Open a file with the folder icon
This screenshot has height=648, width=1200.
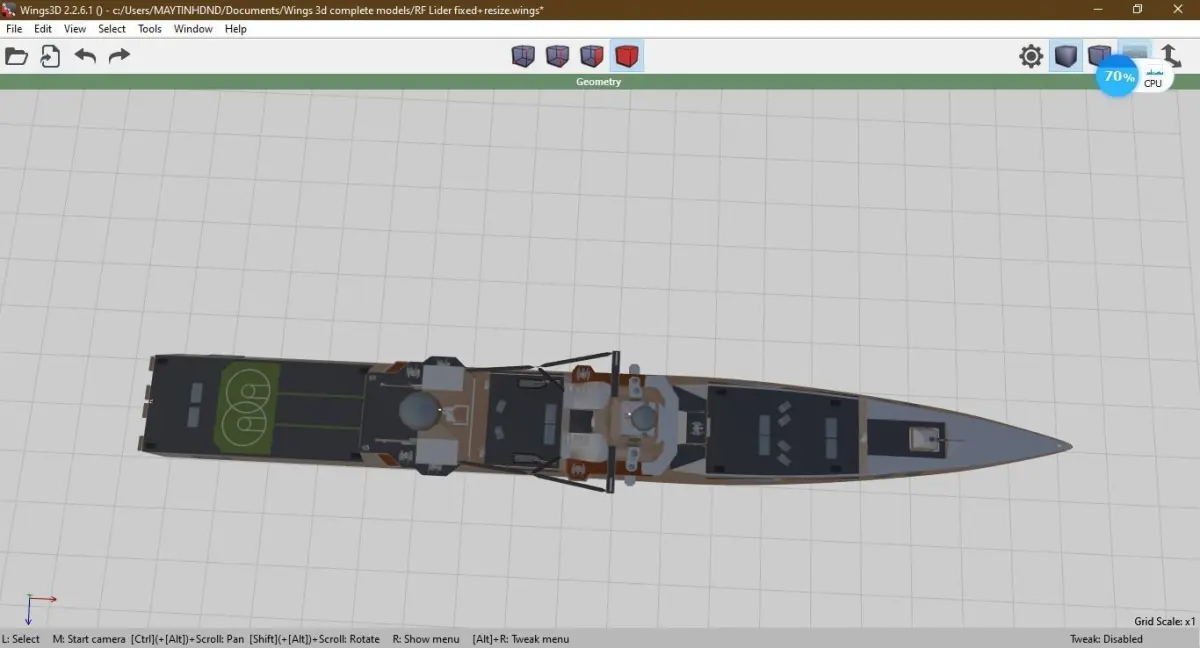click(16, 56)
